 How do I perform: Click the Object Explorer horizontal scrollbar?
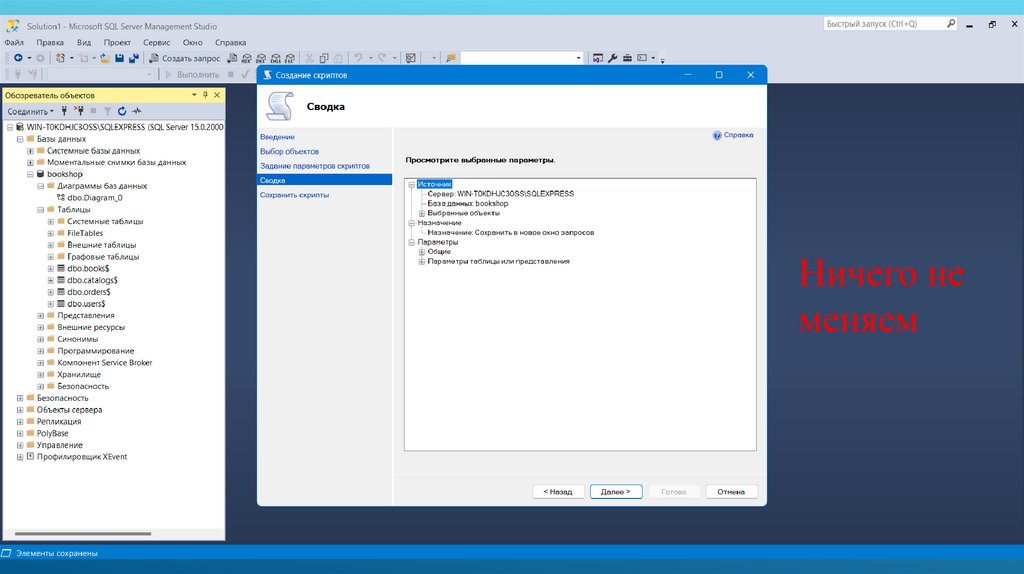[x=83, y=534]
